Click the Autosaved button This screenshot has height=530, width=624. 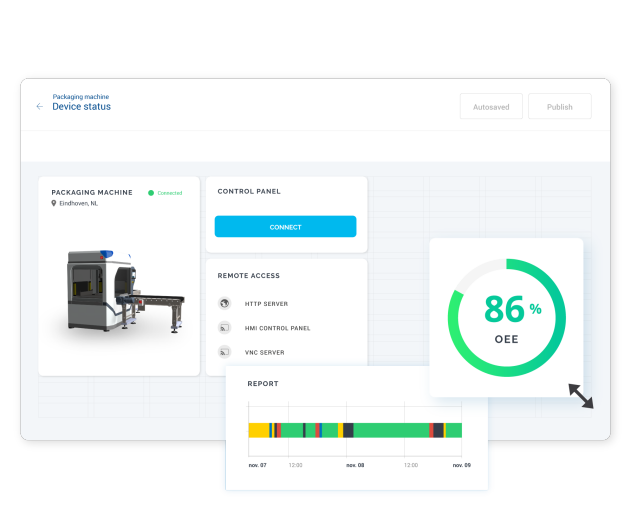(x=491, y=107)
